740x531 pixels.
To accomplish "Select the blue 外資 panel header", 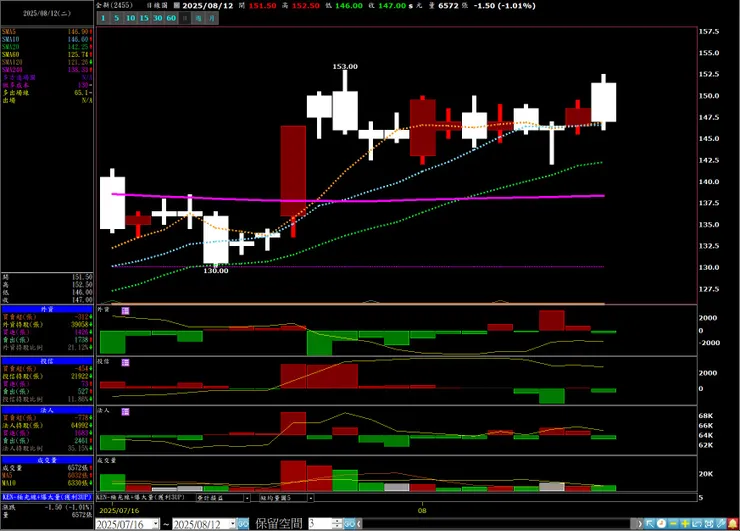I will click(47, 309).
